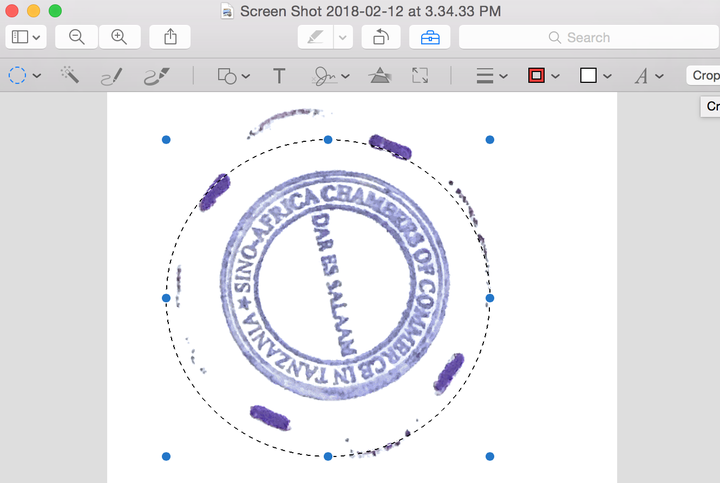
Task: Click the bottom-center selection handle
Action: point(328,456)
